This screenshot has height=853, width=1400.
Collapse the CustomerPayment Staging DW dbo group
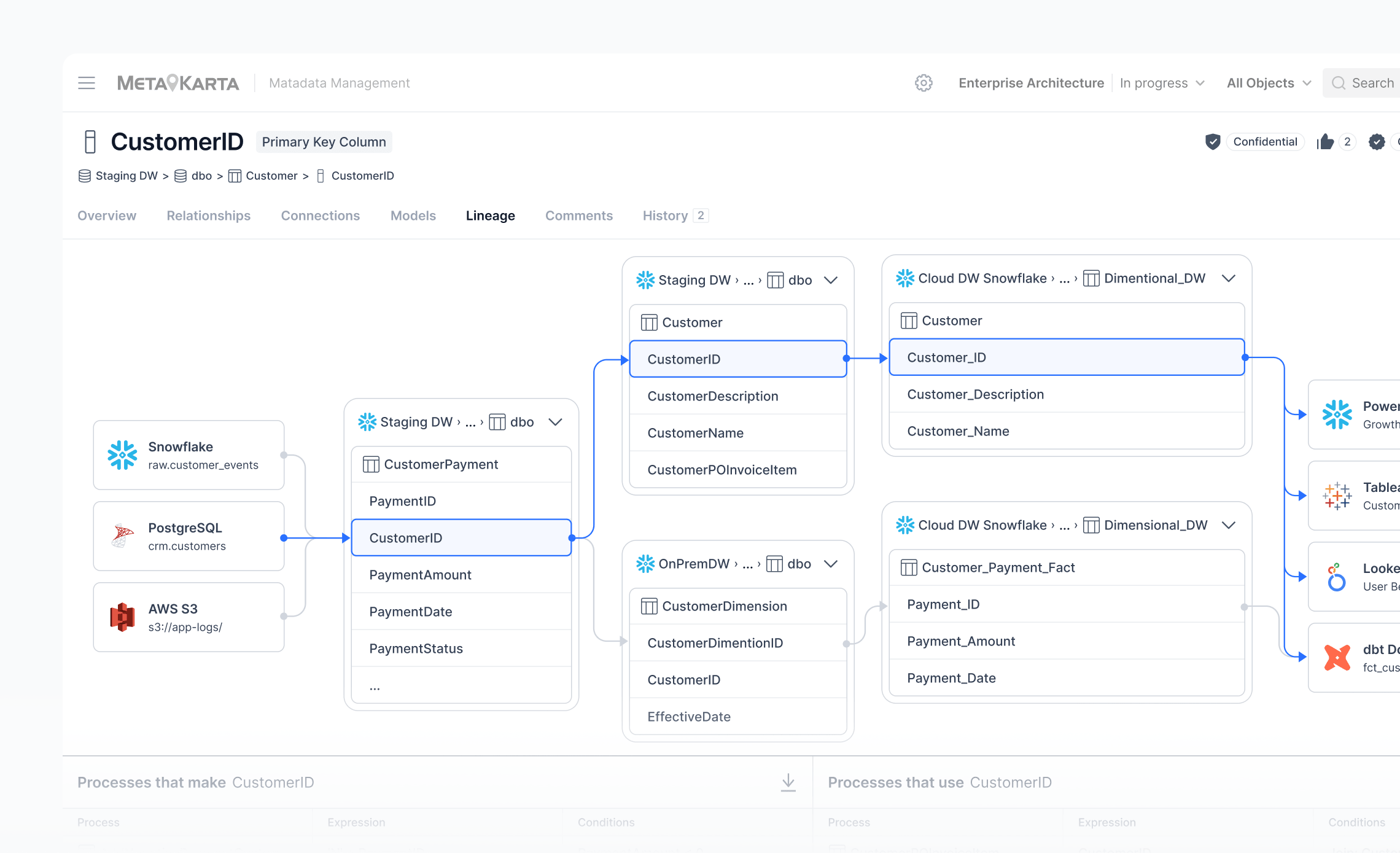click(556, 422)
